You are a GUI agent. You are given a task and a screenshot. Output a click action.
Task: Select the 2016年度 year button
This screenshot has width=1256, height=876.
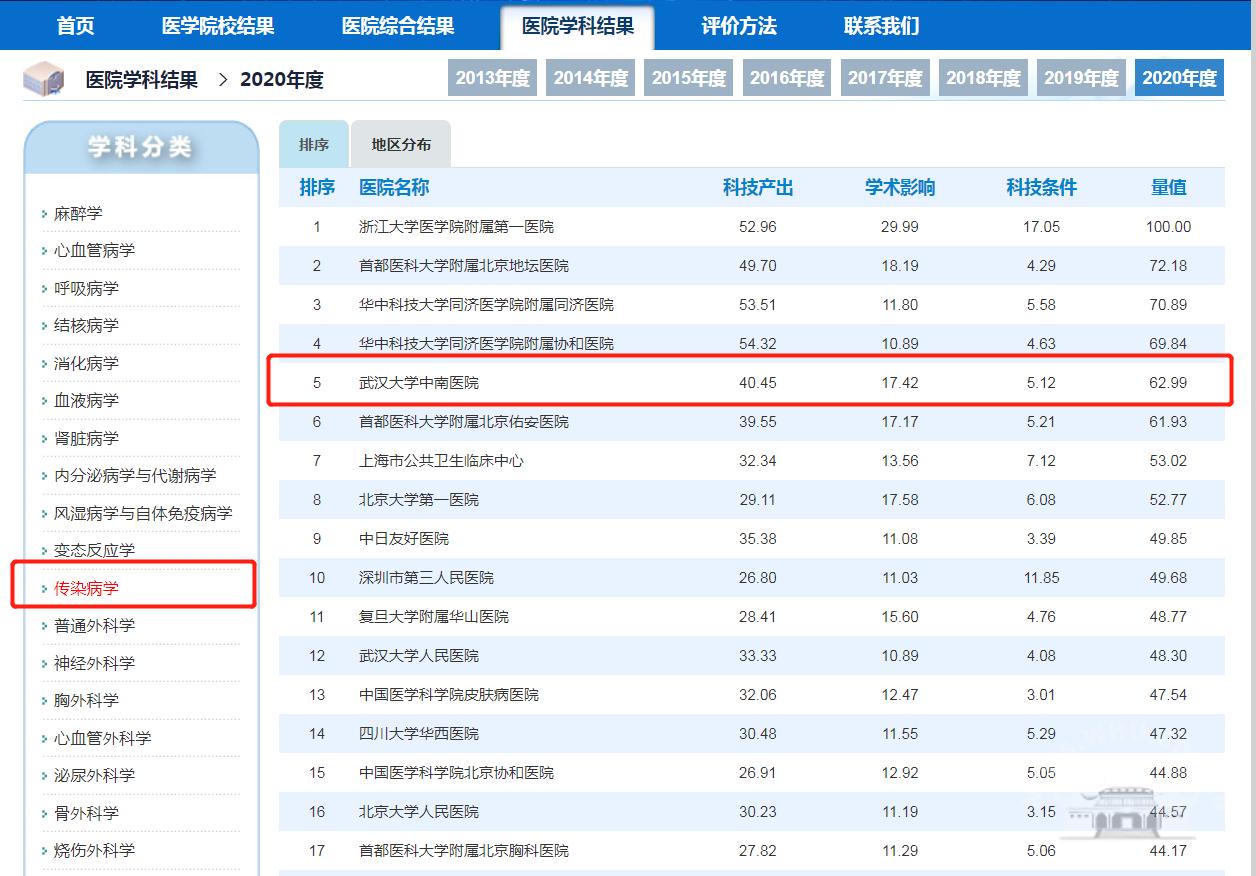pos(787,78)
